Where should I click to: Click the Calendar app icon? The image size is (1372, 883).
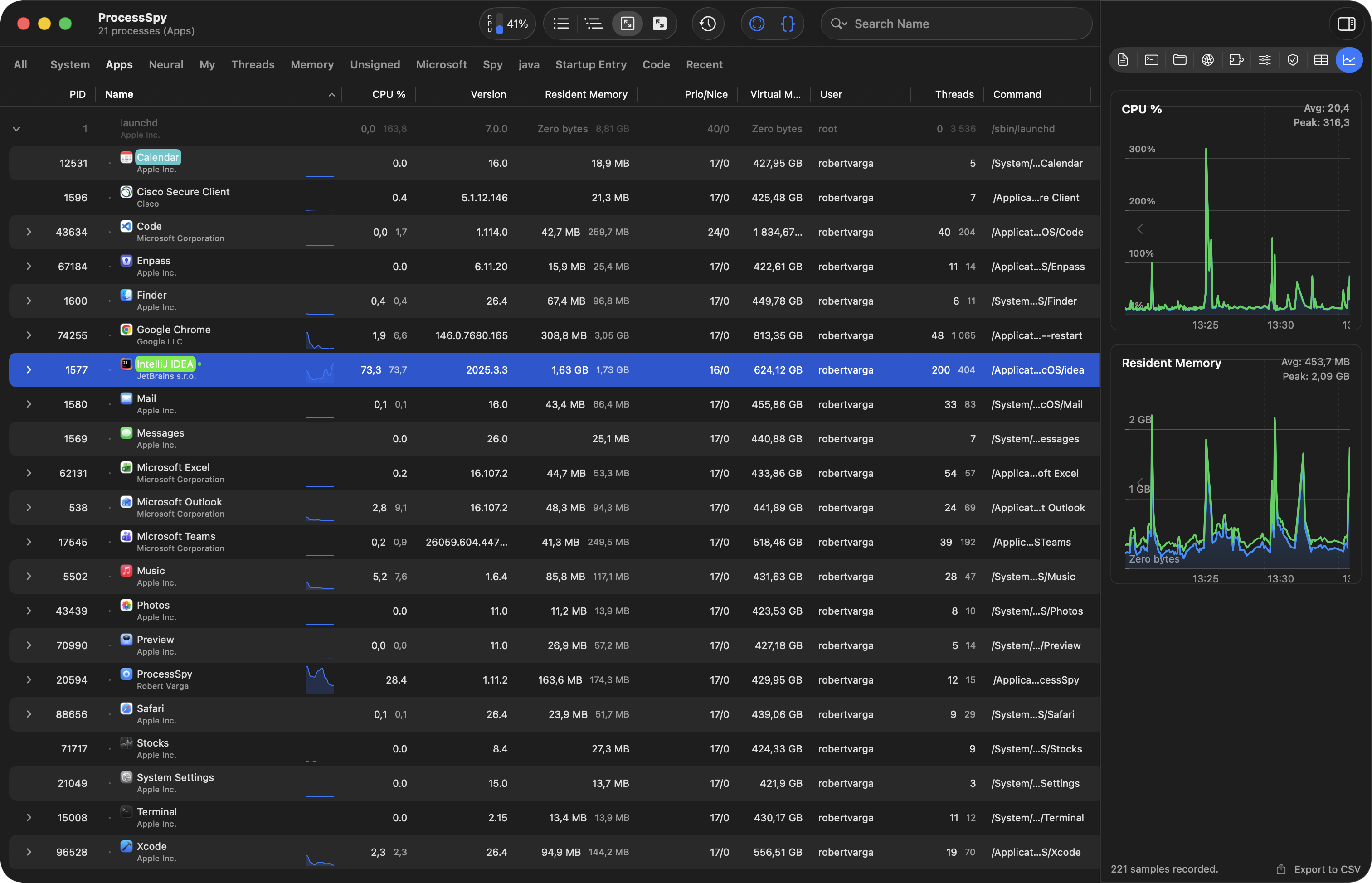point(126,157)
